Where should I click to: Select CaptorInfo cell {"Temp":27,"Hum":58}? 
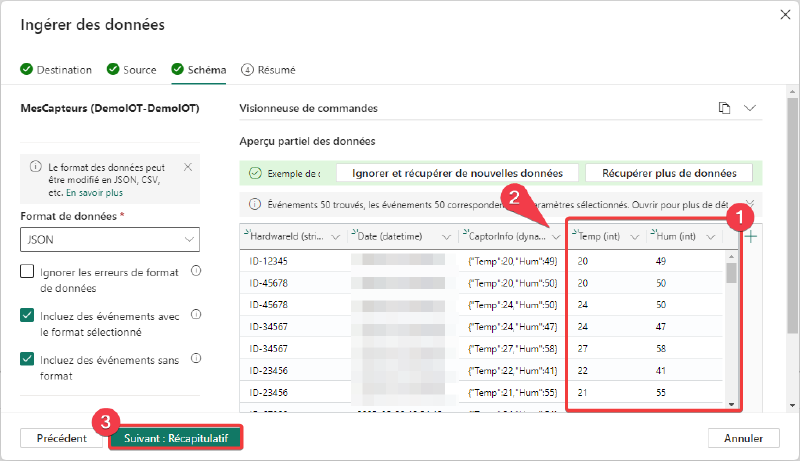[512, 349]
